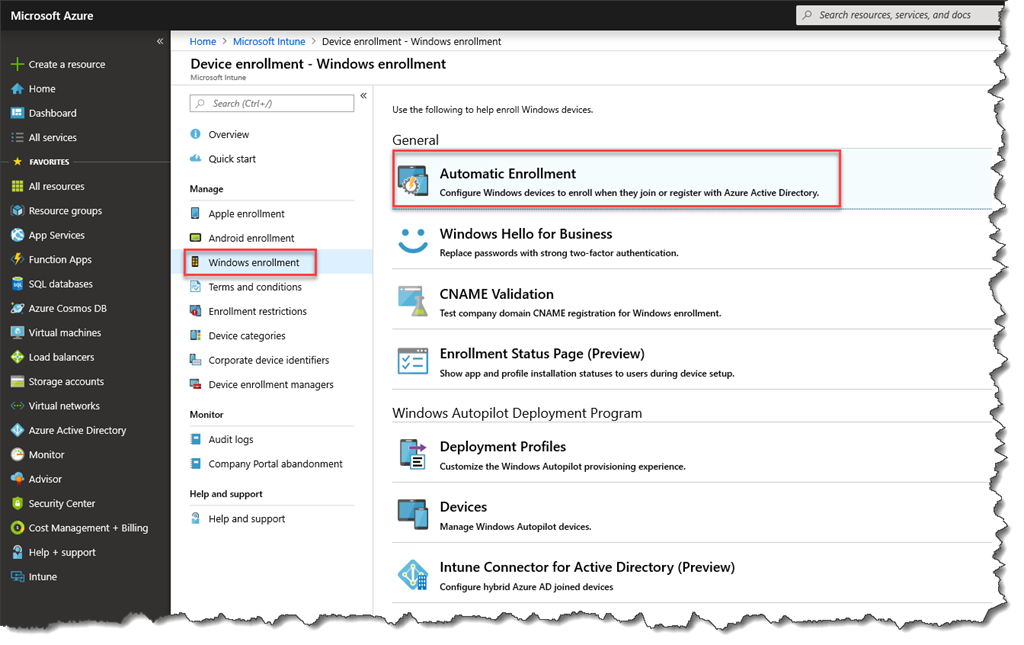Select the All resources grid icon
The image size is (1024, 645).
coord(18,186)
